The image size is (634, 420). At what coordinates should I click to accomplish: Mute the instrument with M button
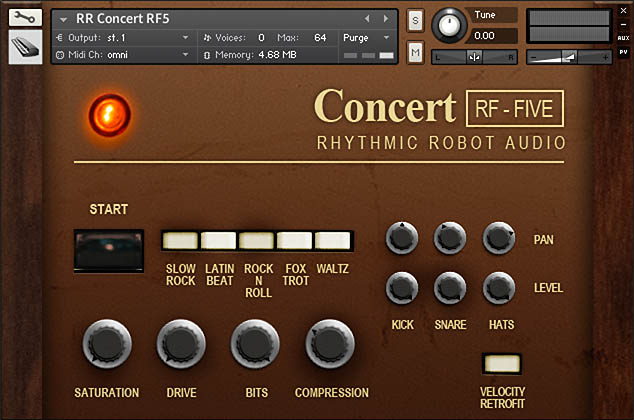point(415,52)
